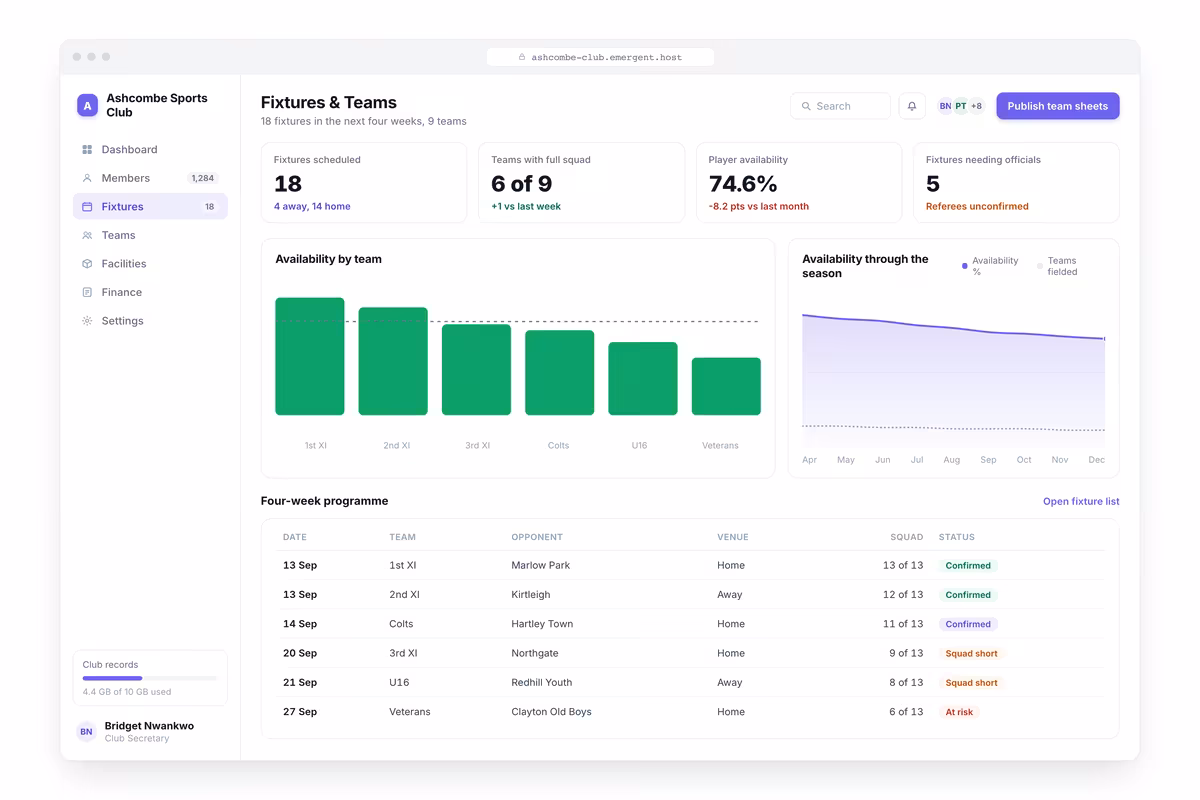The height and width of the screenshot is (800, 1200).
Task: Click the Bridget Nwankwo profile avatar
Action: point(87,732)
